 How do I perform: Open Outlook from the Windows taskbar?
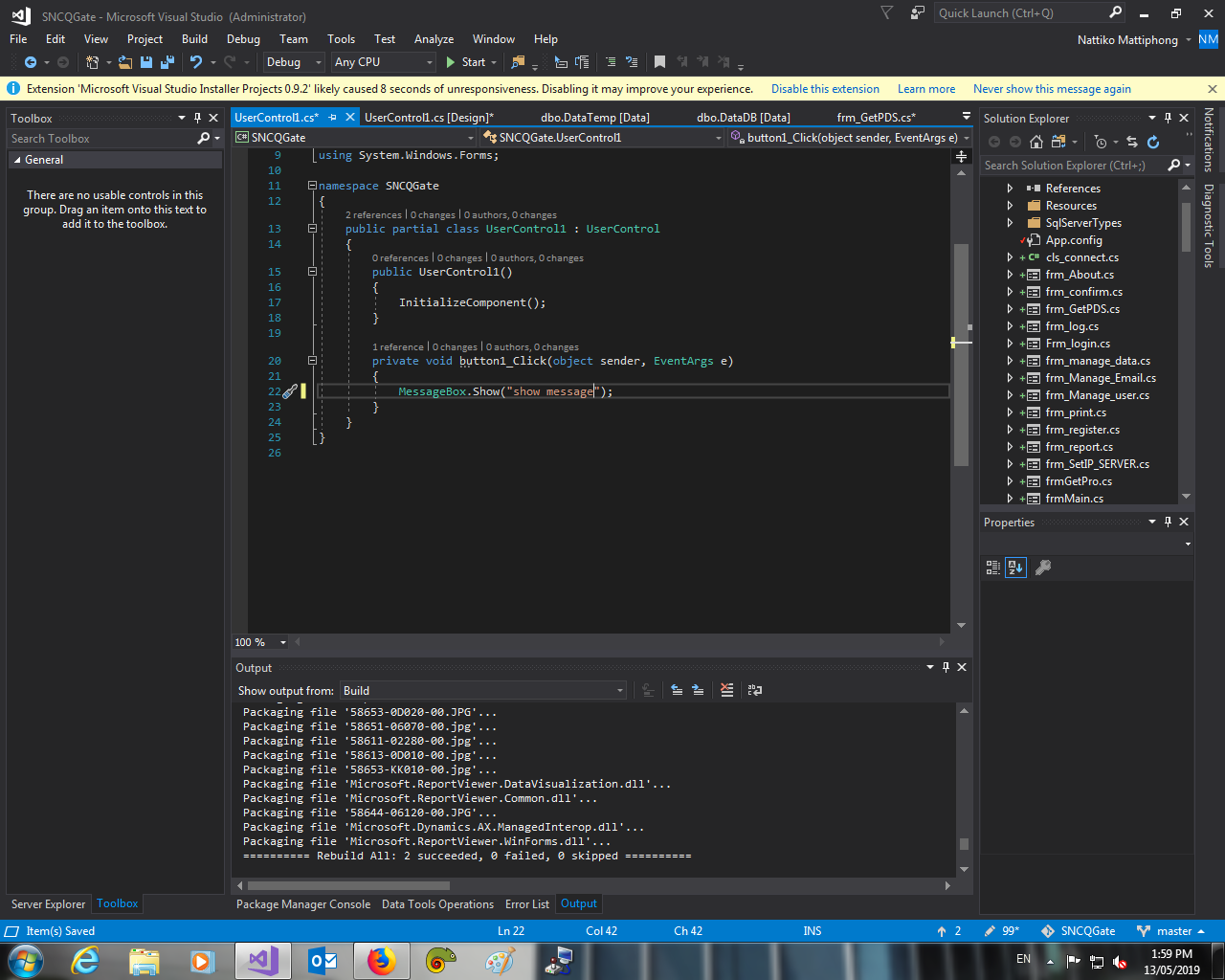[323, 960]
